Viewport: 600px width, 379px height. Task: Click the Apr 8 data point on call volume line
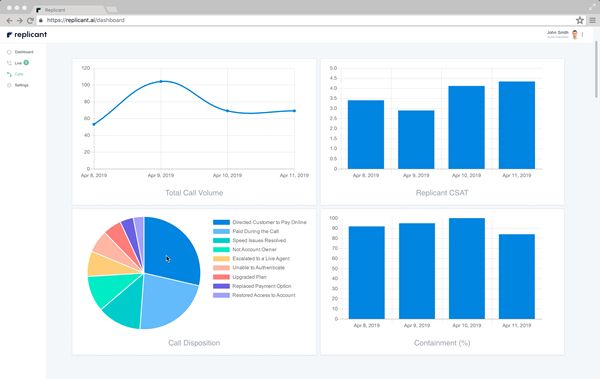click(x=94, y=124)
